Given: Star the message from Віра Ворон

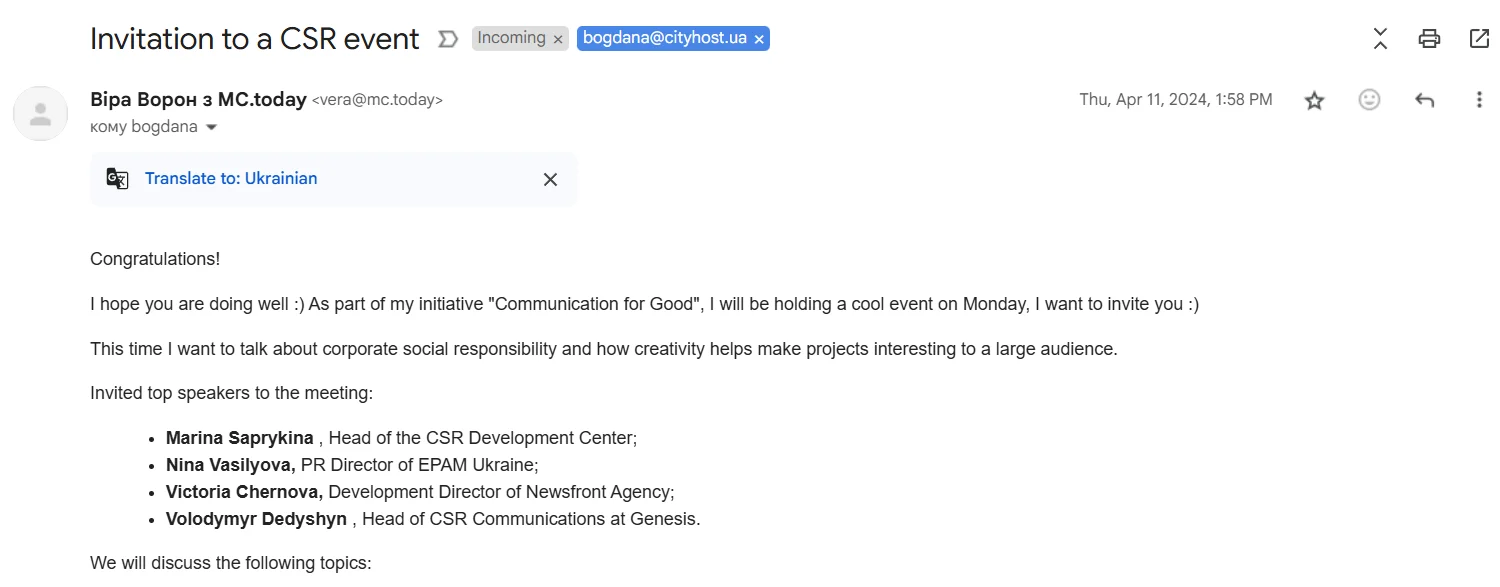Looking at the screenshot, I should (1314, 100).
